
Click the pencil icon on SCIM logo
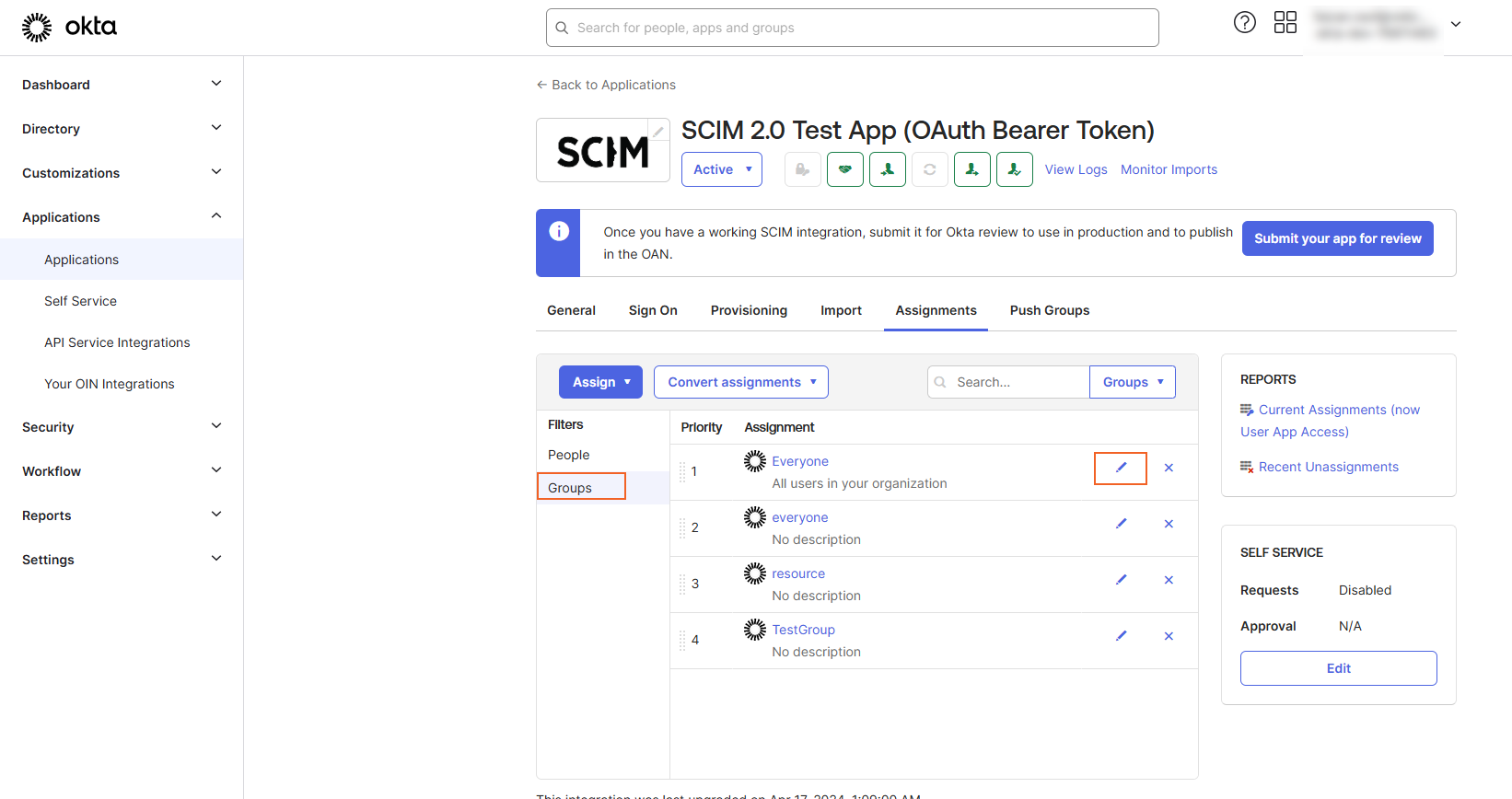point(658,132)
